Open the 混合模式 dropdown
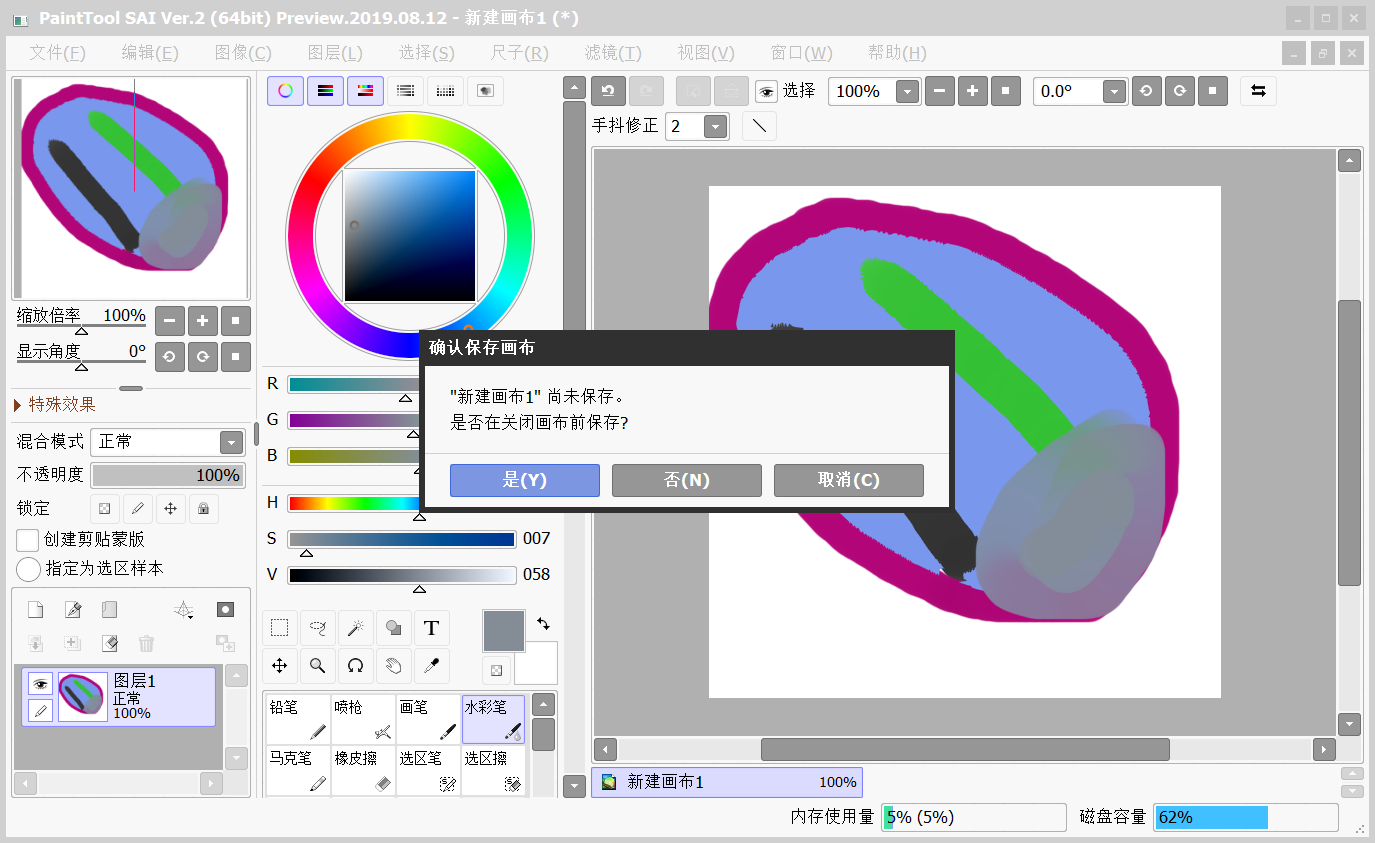Screen dimensions: 1375x843 (x=231, y=442)
